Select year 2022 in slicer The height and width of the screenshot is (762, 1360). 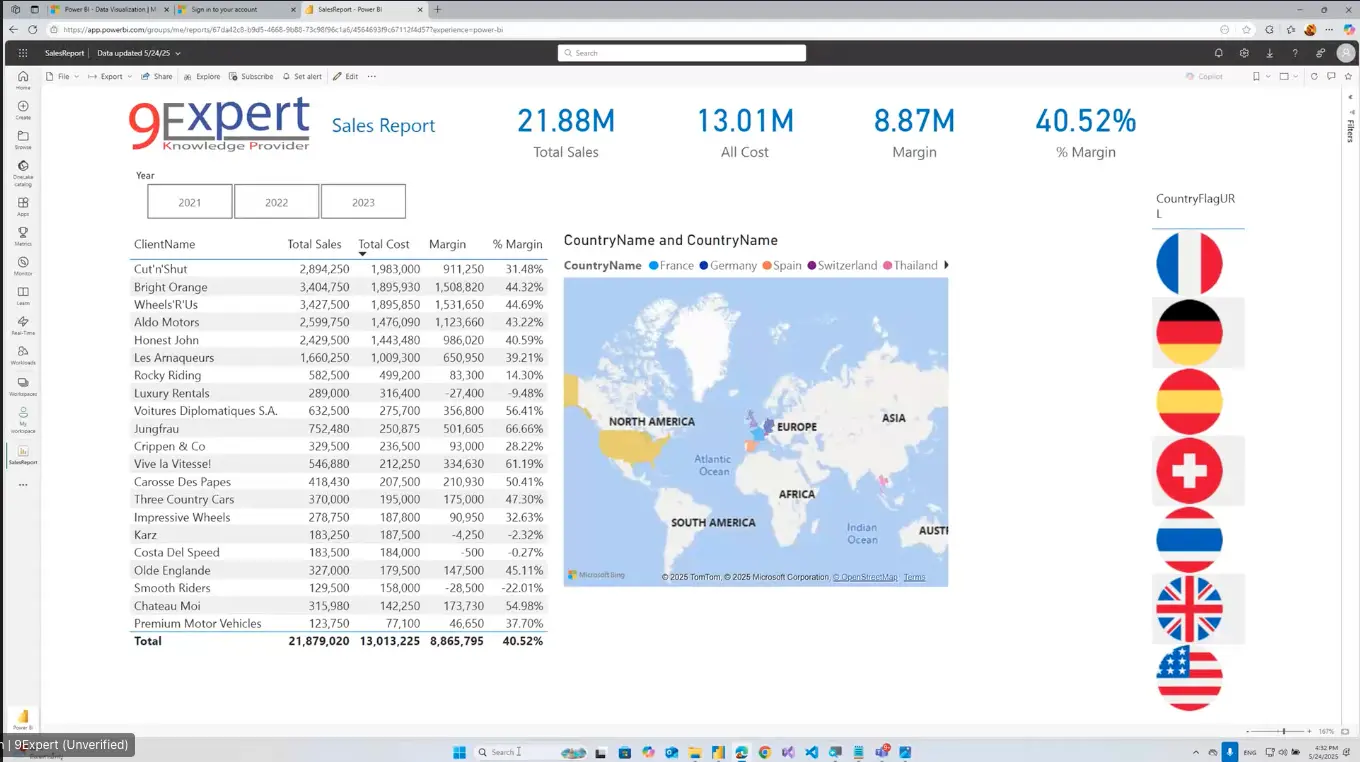click(x=276, y=201)
